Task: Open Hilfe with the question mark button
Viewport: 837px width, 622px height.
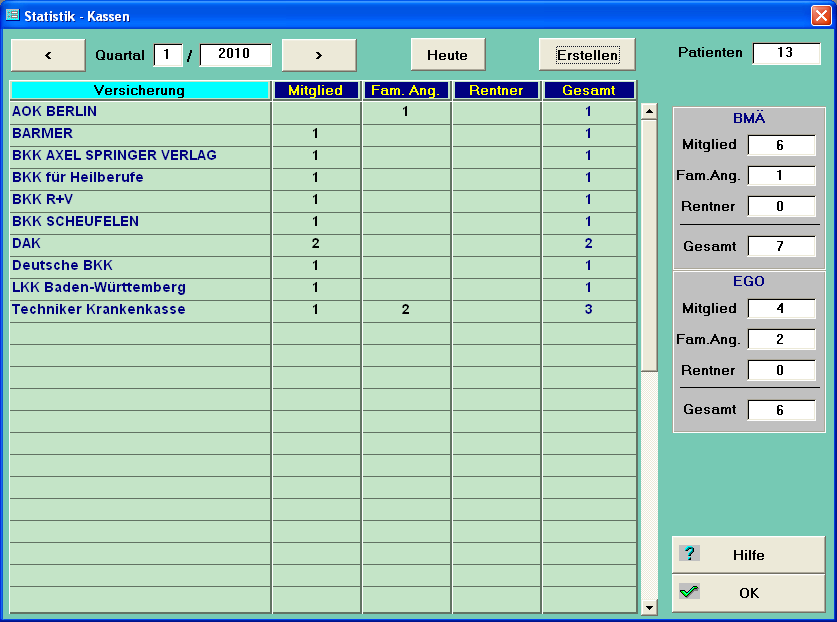Action: tap(748, 555)
